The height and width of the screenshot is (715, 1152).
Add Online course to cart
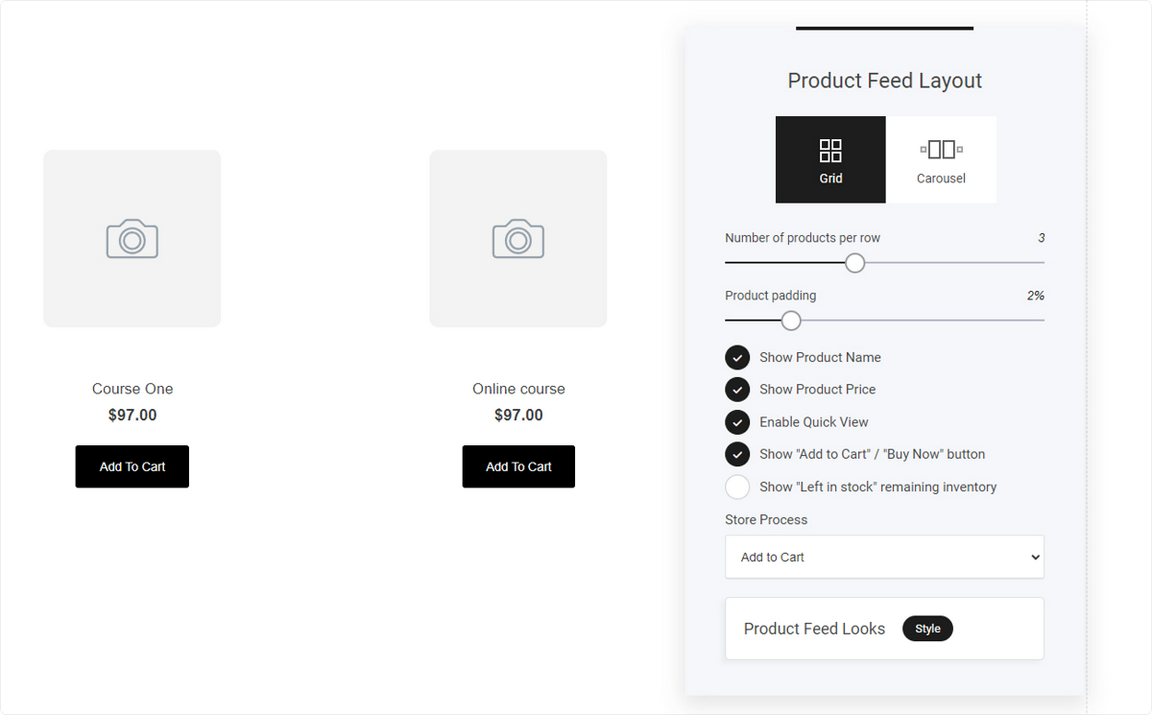coord(518,467)
